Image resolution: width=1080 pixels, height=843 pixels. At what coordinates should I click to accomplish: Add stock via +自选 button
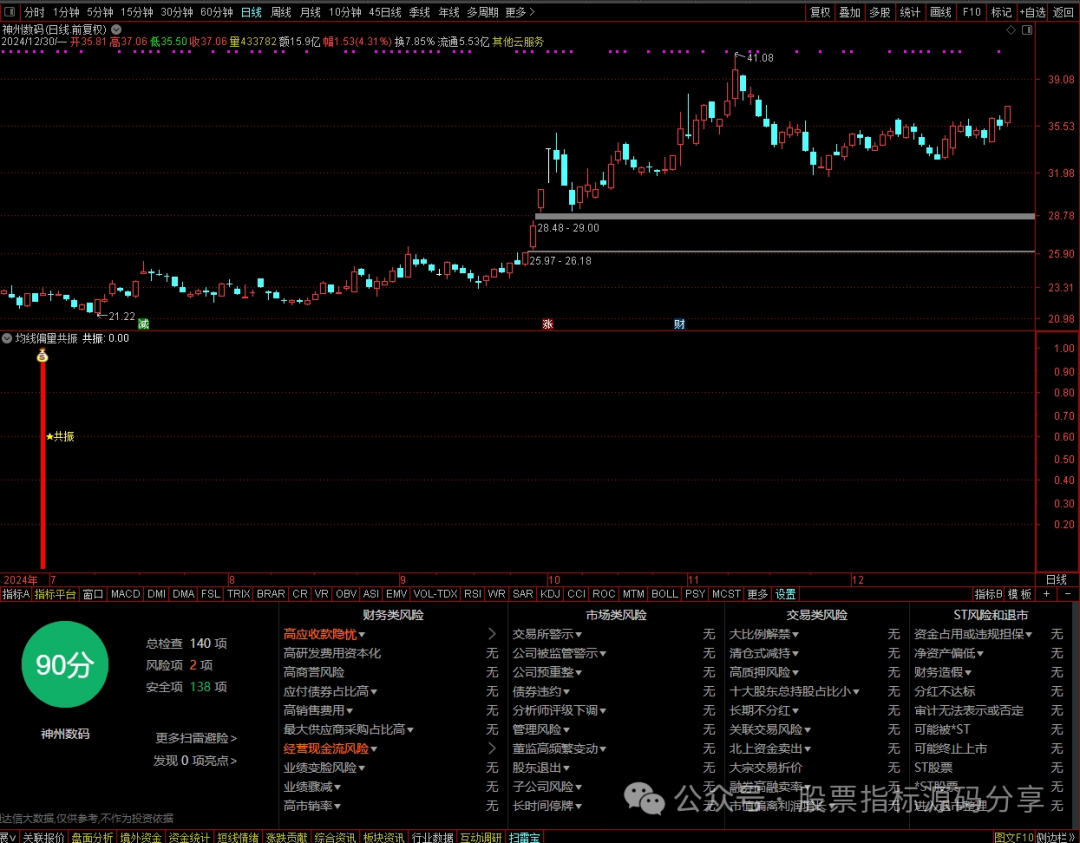tap(1032, 12)
